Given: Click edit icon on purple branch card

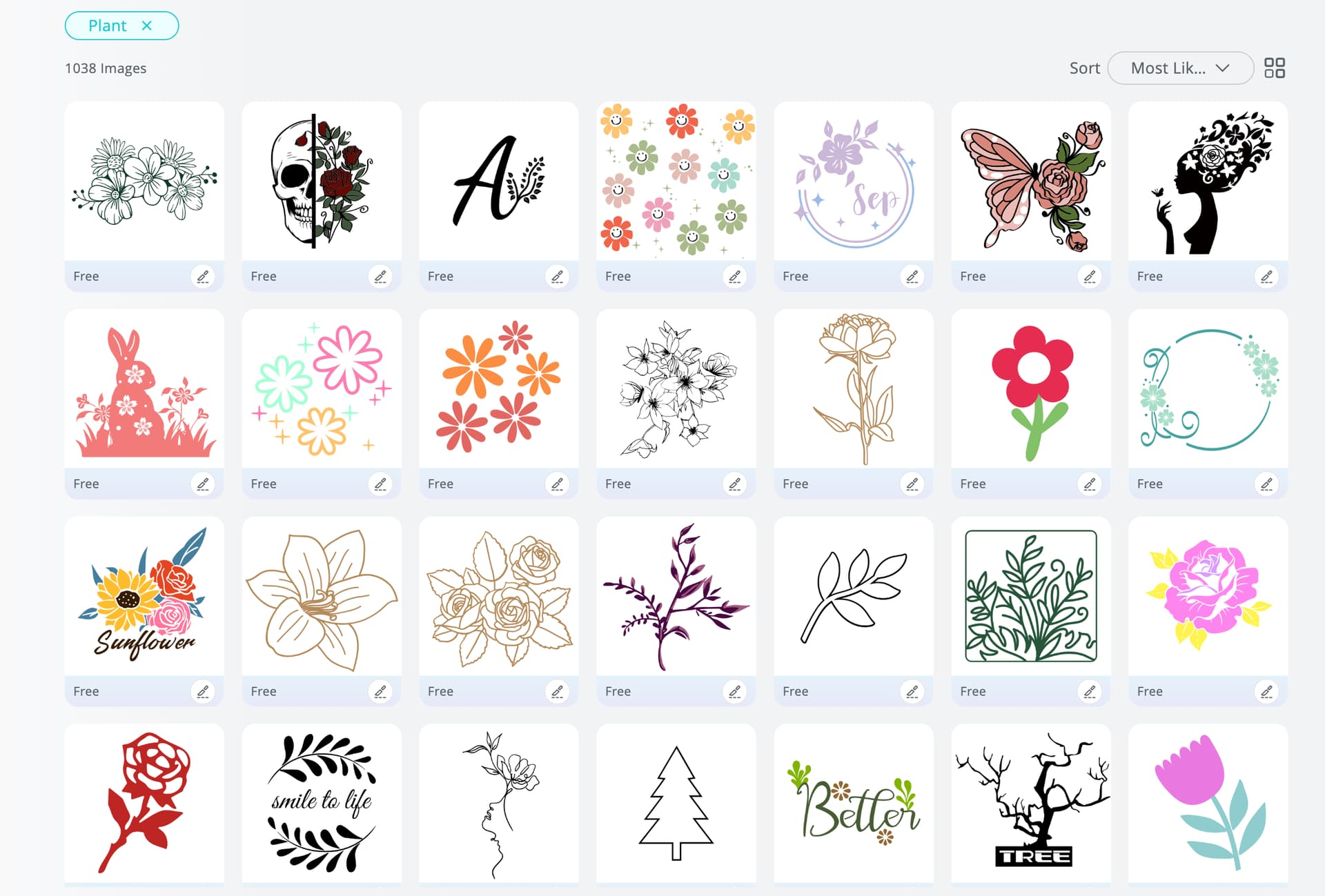Looking at the screenshot, I should [735, 691].
